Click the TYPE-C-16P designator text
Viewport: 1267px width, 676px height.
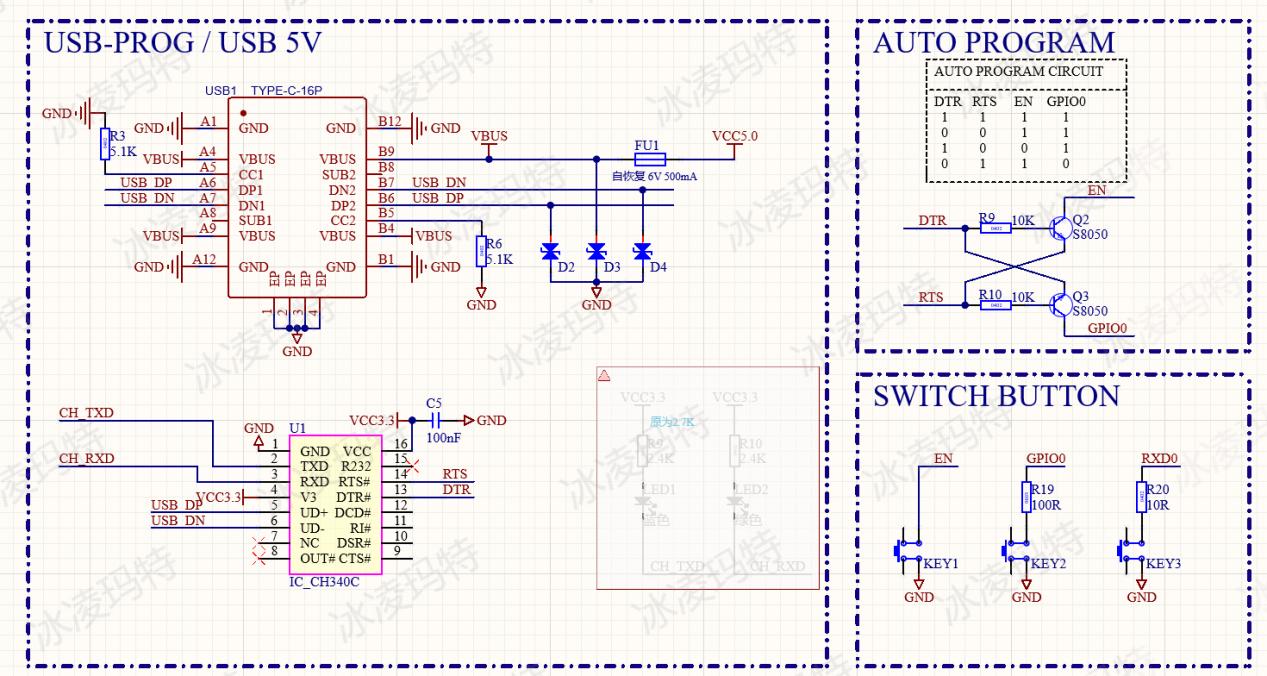pyautogui.click(x=286, y=90)
